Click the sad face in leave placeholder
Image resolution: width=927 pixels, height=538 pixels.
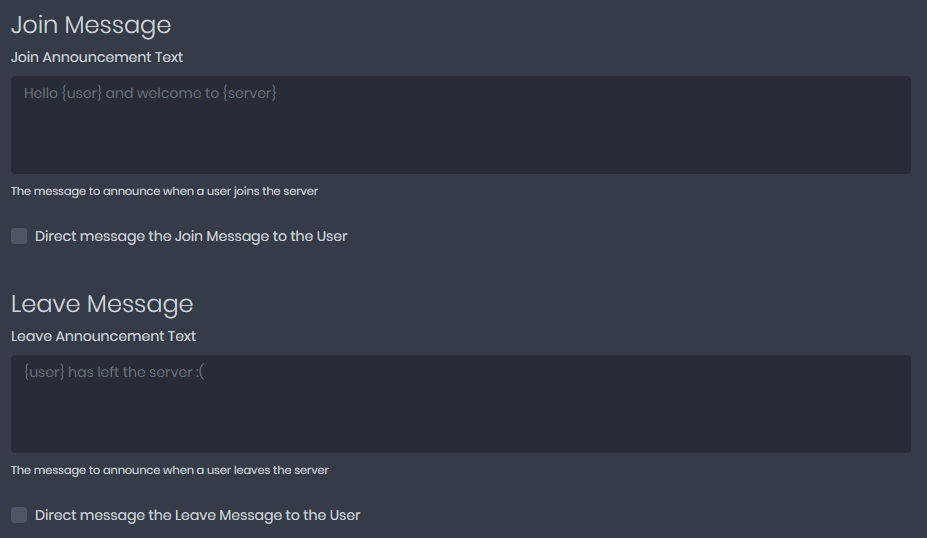[201, 372]
